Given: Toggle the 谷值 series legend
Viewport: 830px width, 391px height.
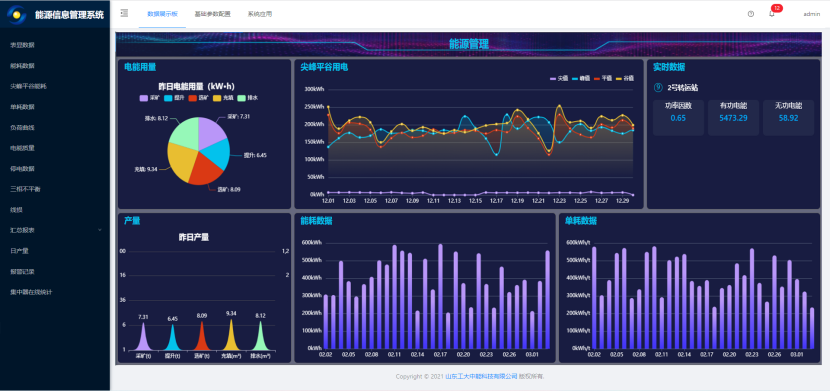Looking at the screenshot, I should pos(625,78).
